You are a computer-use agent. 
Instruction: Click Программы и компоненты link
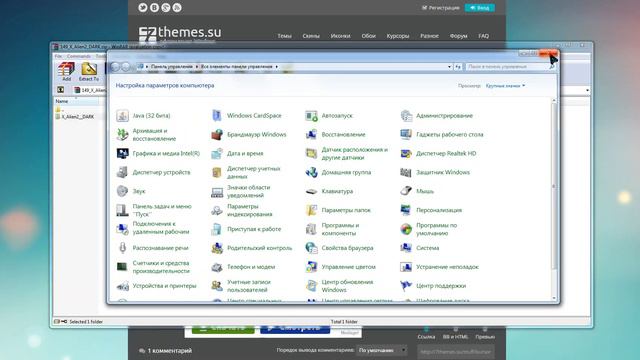340,229
